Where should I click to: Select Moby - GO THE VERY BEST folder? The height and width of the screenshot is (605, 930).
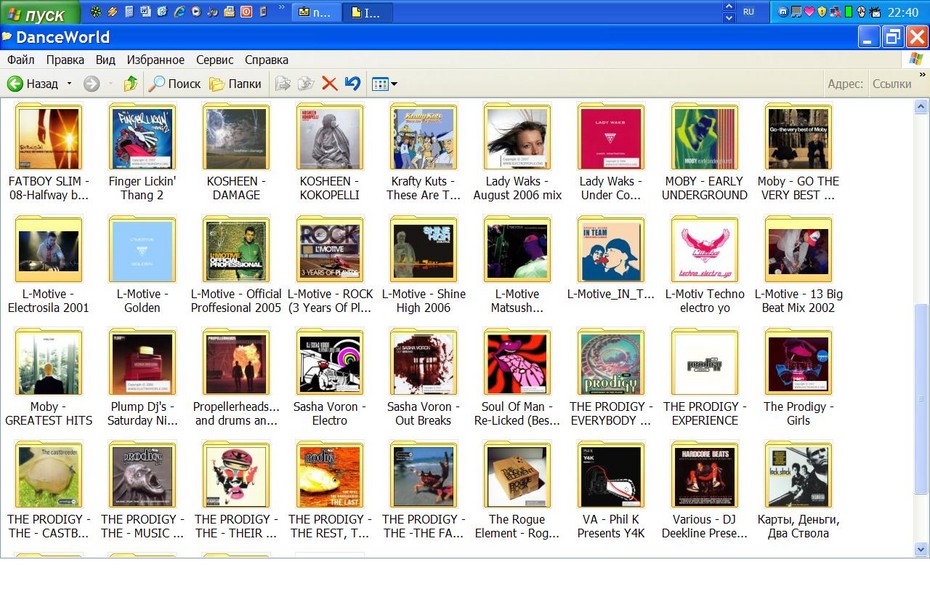[798, 153]
